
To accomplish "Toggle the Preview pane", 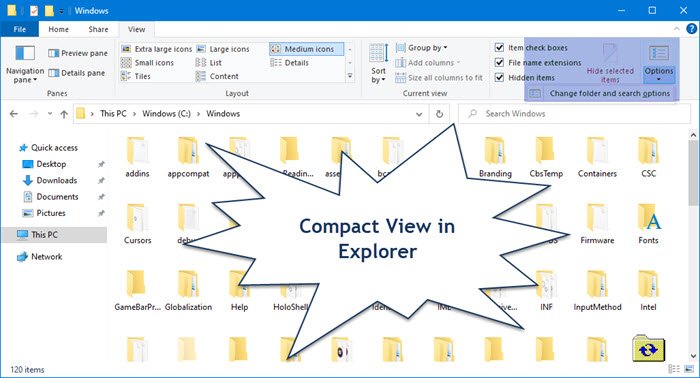I will coord(78,53).
